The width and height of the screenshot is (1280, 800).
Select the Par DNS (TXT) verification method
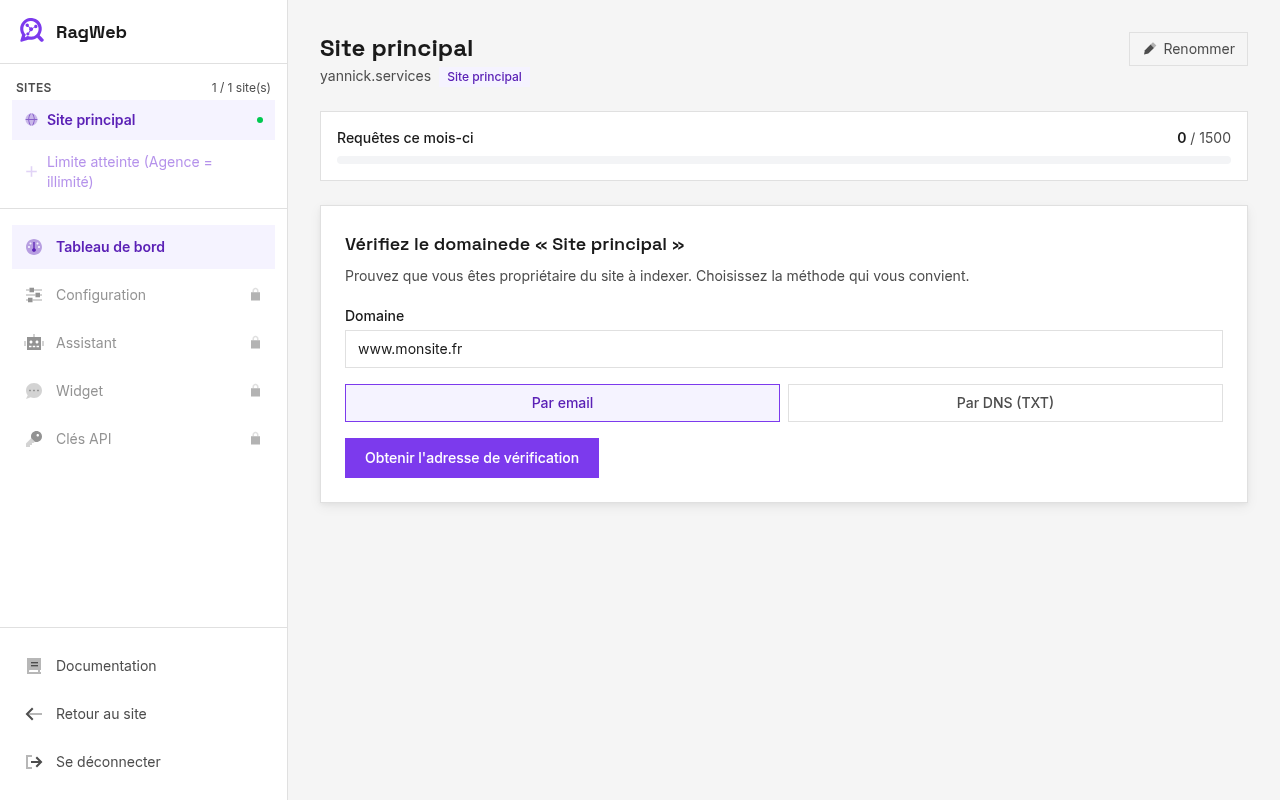(1005, 403)
